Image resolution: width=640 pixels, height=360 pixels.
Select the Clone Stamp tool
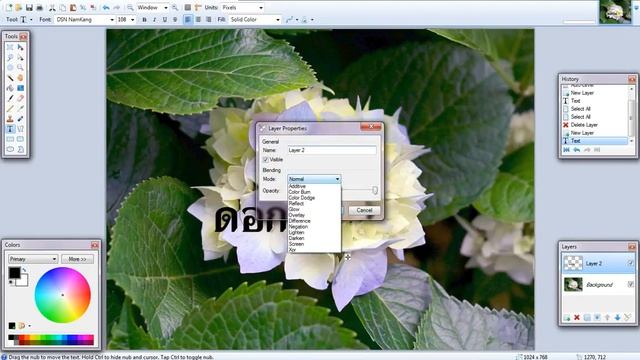point(10,119)
